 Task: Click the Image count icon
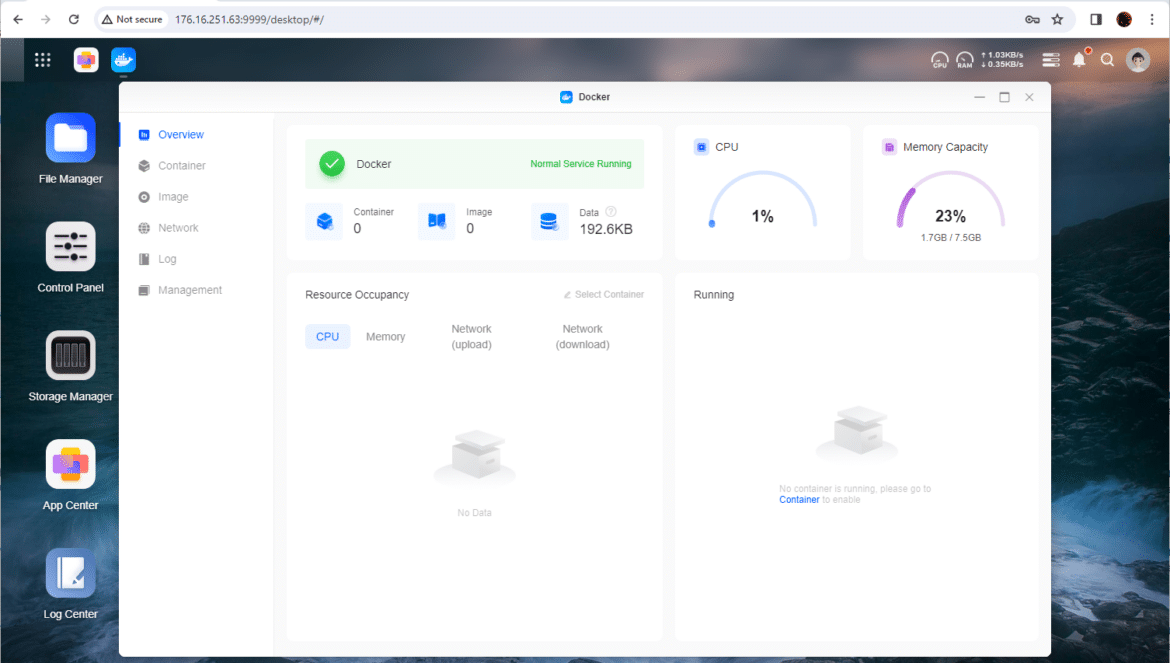coord(437,221)
